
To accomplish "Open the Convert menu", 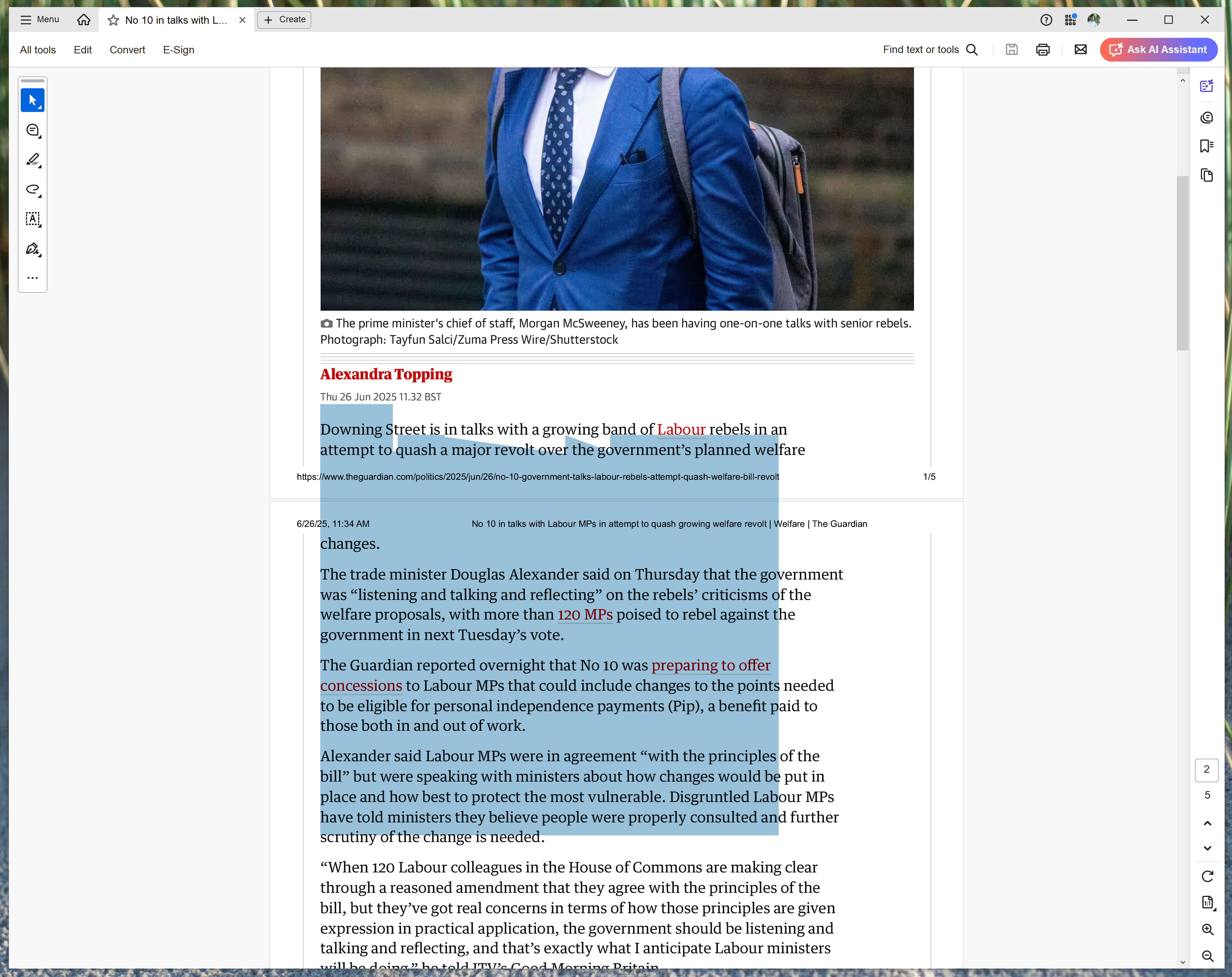I will (x=127, y=50).
